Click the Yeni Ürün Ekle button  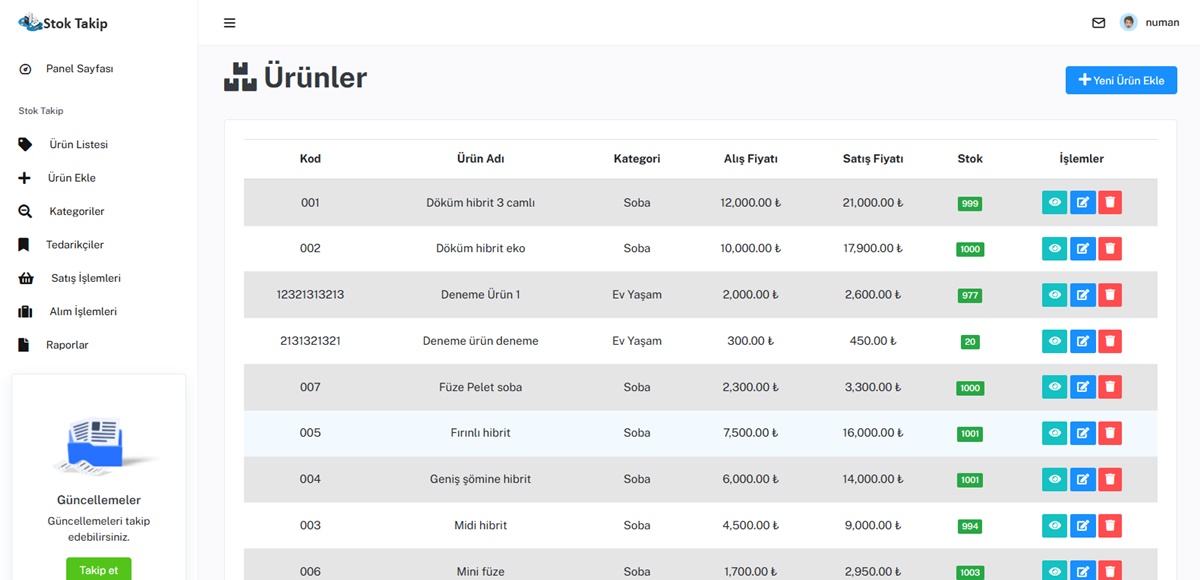point(1120,80)
